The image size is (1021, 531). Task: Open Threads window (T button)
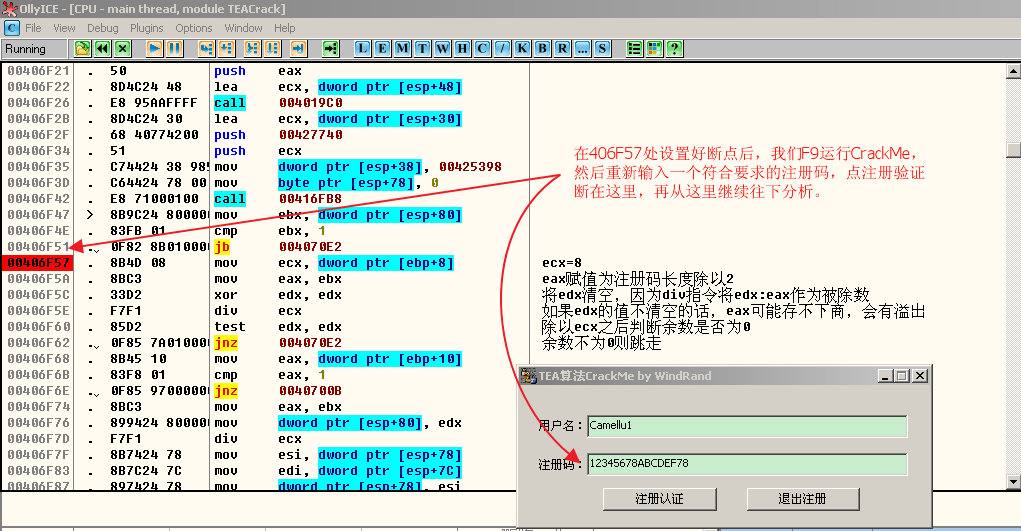point(423,48)
